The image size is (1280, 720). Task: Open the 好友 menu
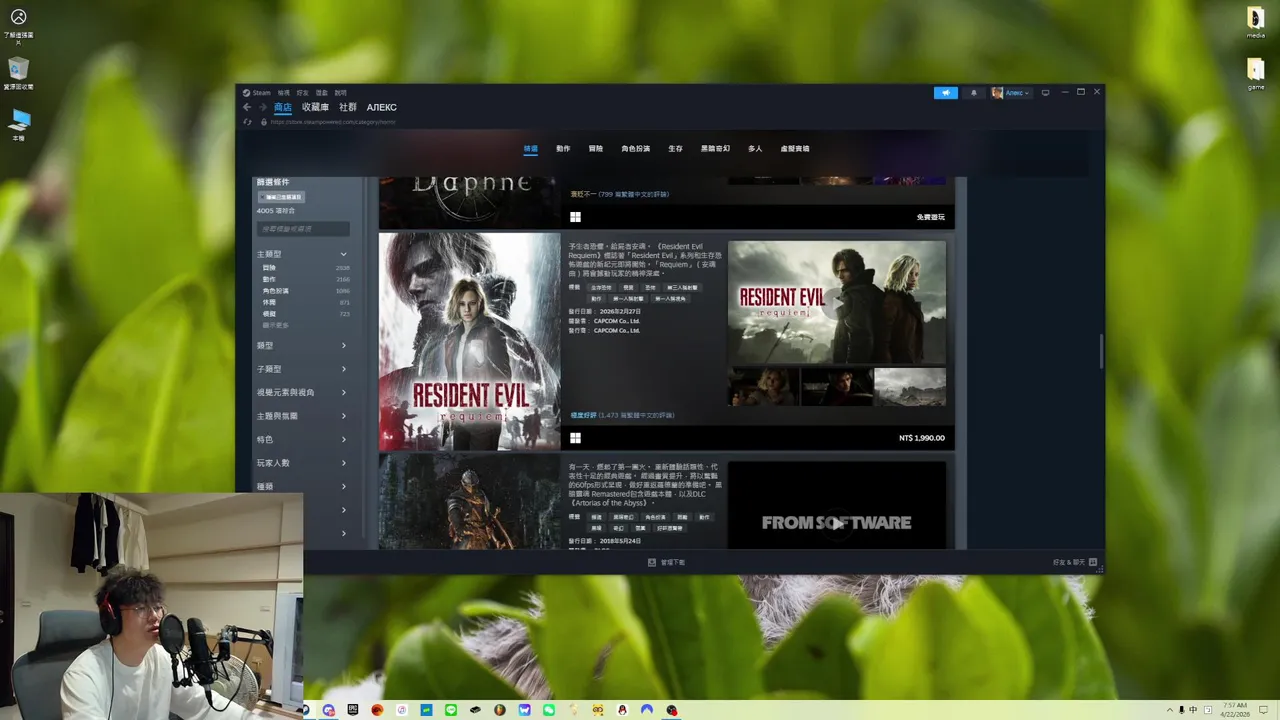[302, 93]
